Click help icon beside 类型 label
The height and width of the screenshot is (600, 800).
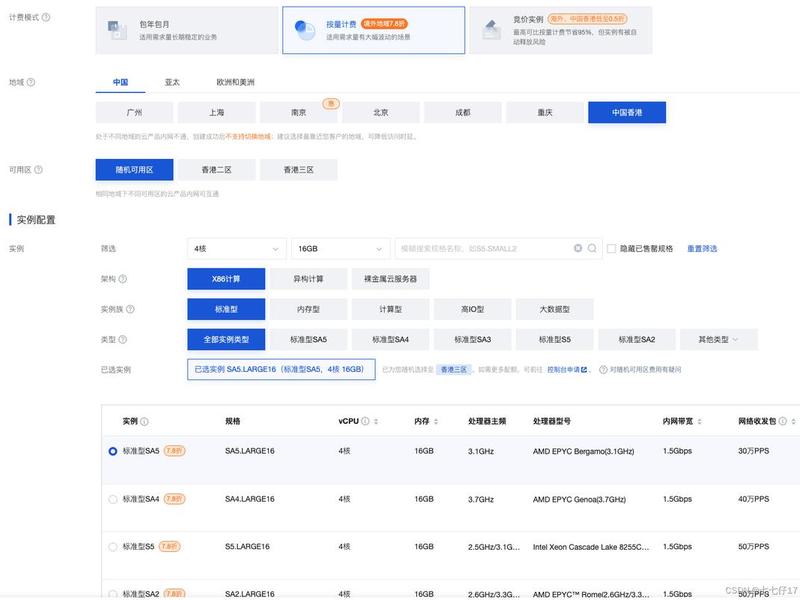click(123, 339)
